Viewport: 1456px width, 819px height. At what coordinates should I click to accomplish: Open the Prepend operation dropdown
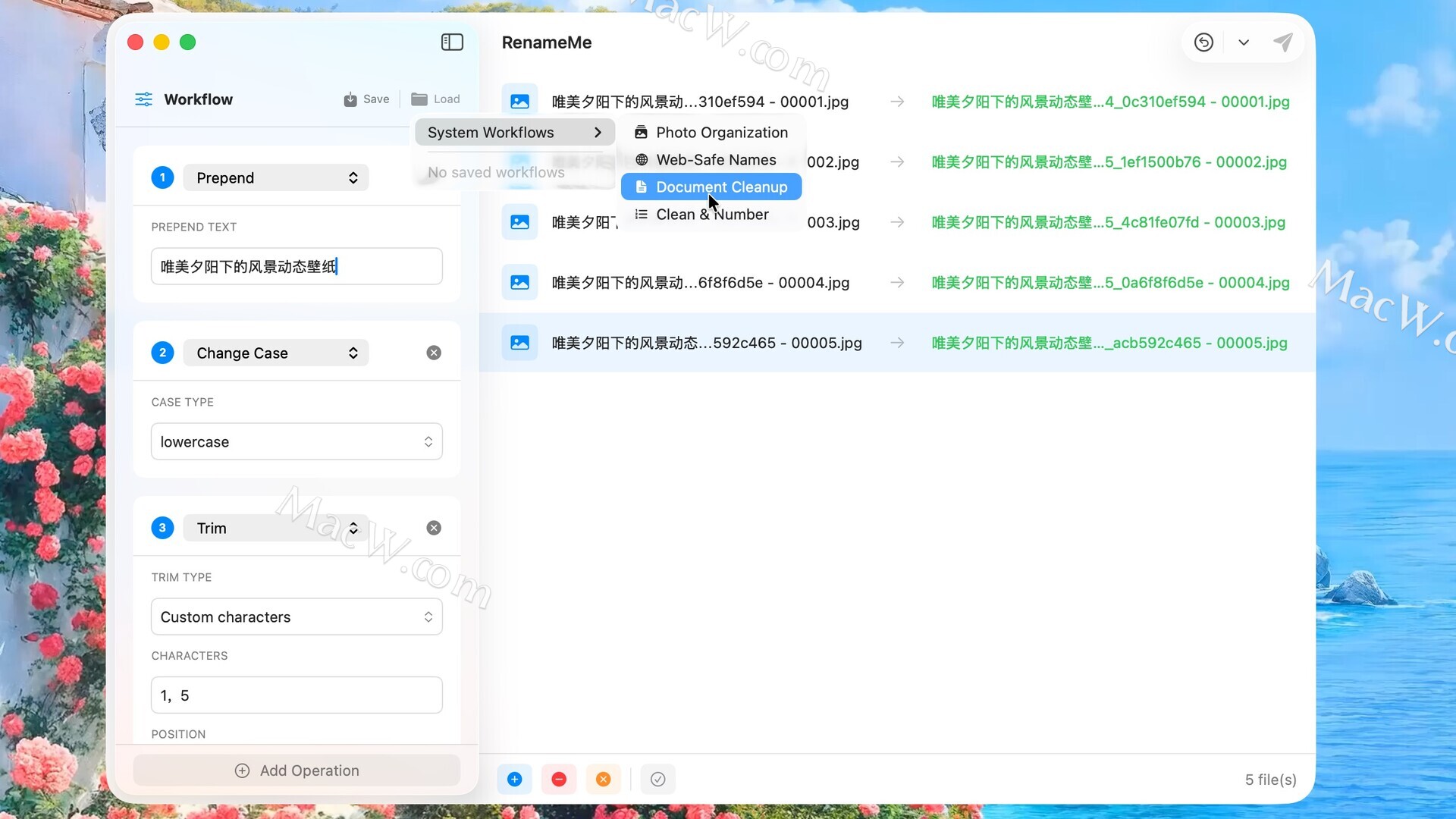coord(276,177)
